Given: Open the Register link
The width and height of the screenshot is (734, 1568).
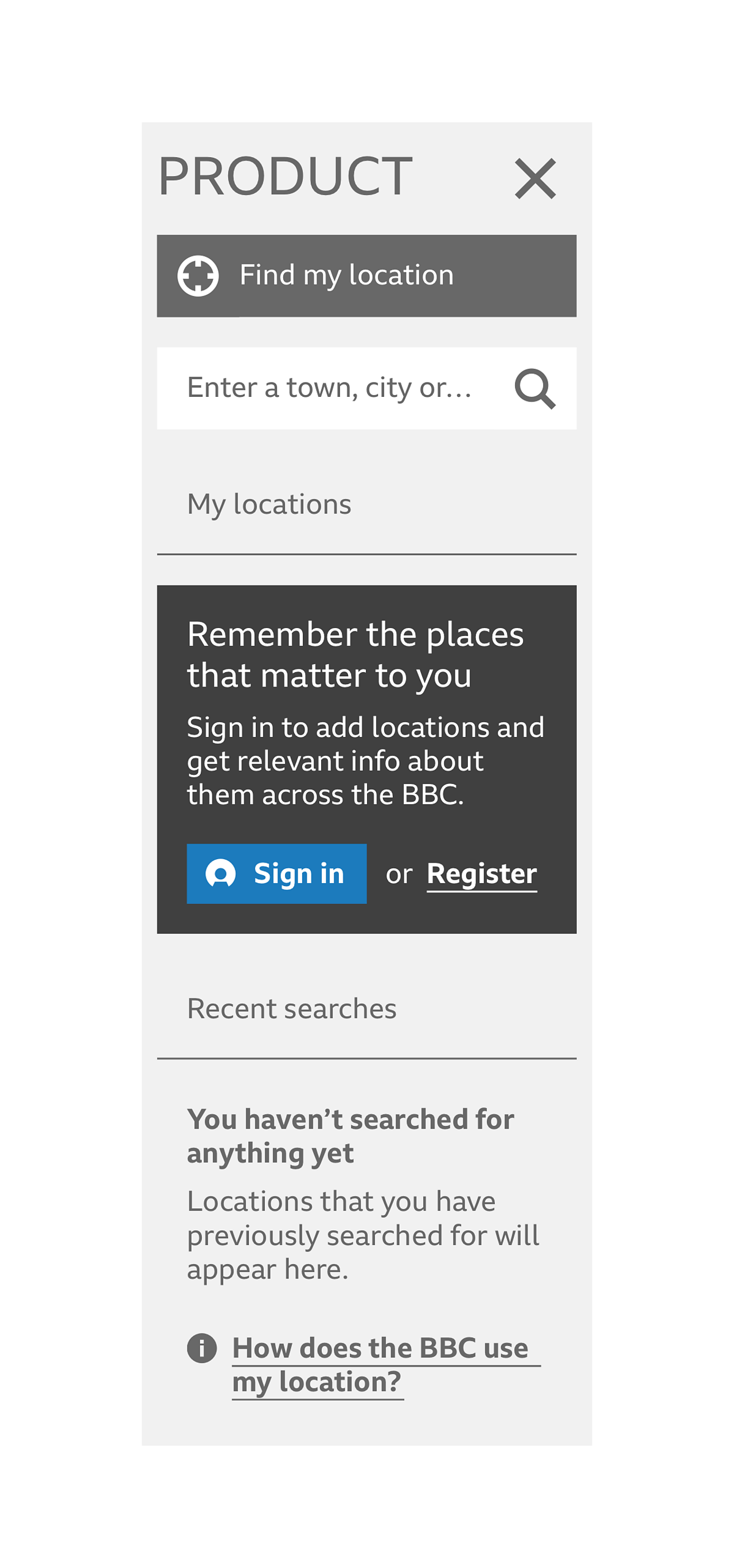Looking at the screenshot, I should 482,873.
